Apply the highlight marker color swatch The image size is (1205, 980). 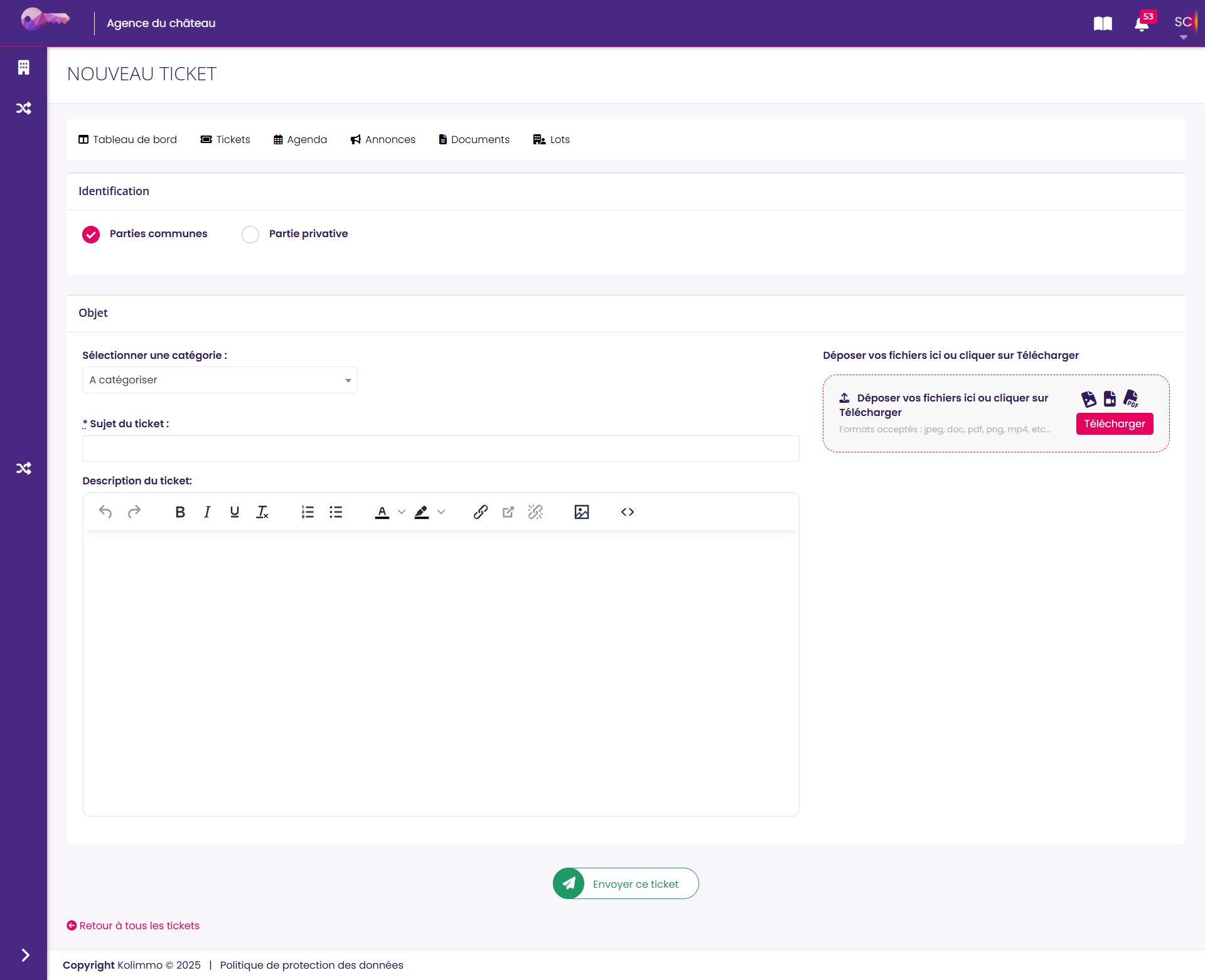(422, 512)
